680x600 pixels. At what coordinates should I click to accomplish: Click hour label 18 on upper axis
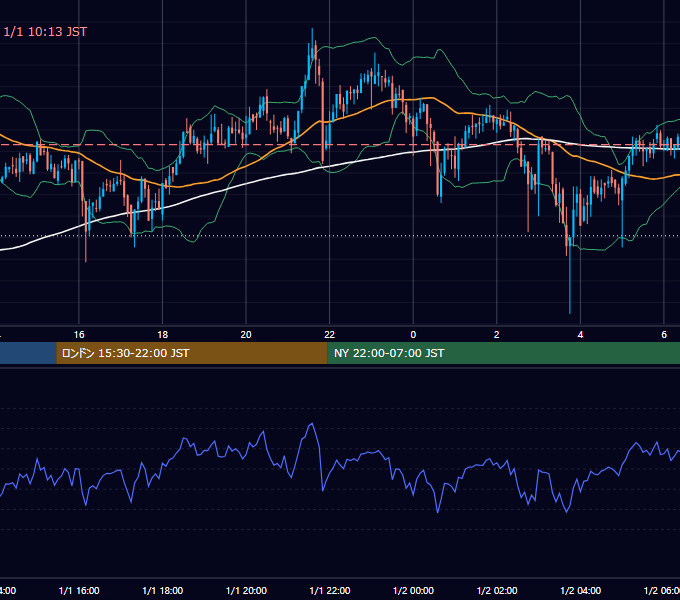pos(163,334)
